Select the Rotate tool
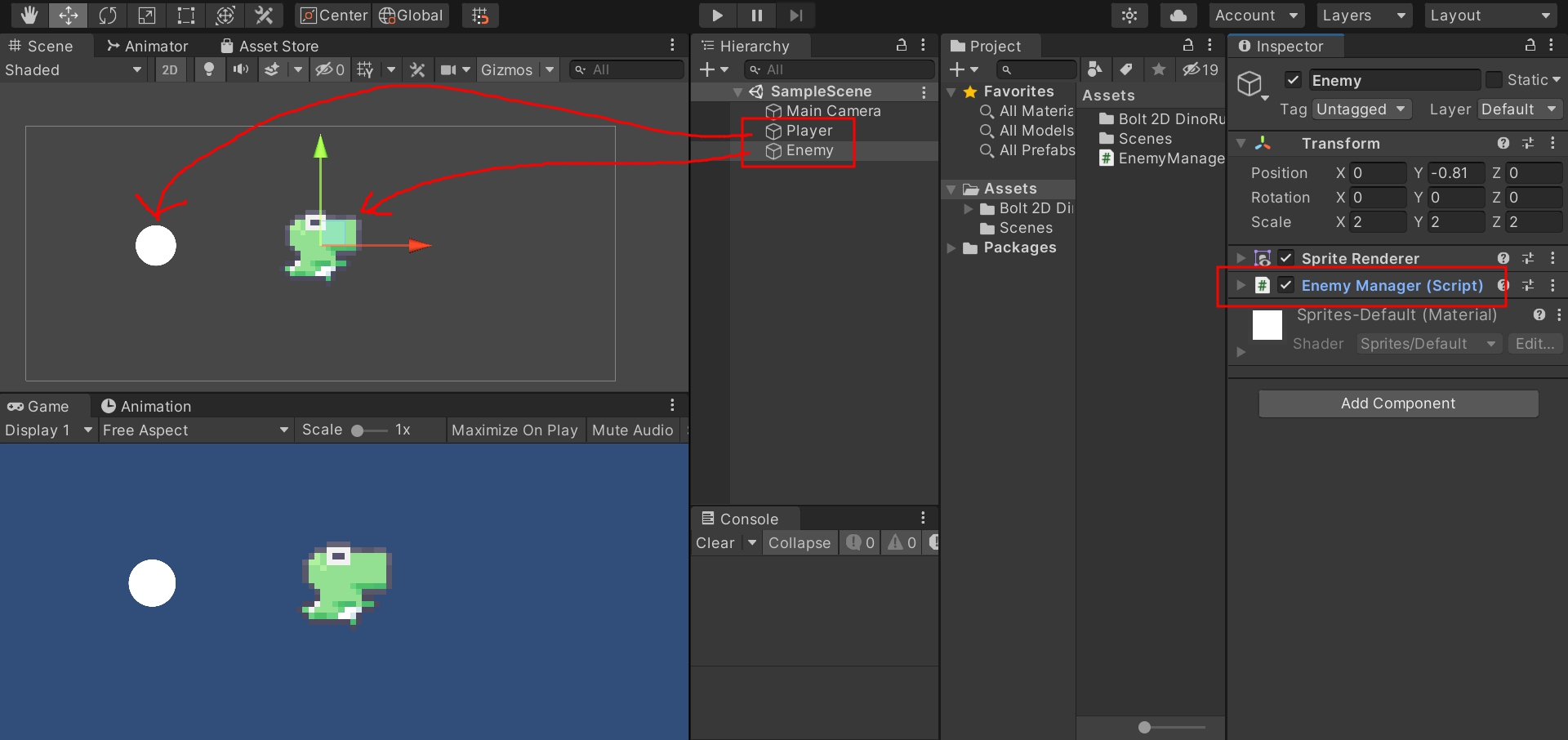The width and height of the screenshot is (1568, 740). tap(108, 15)
